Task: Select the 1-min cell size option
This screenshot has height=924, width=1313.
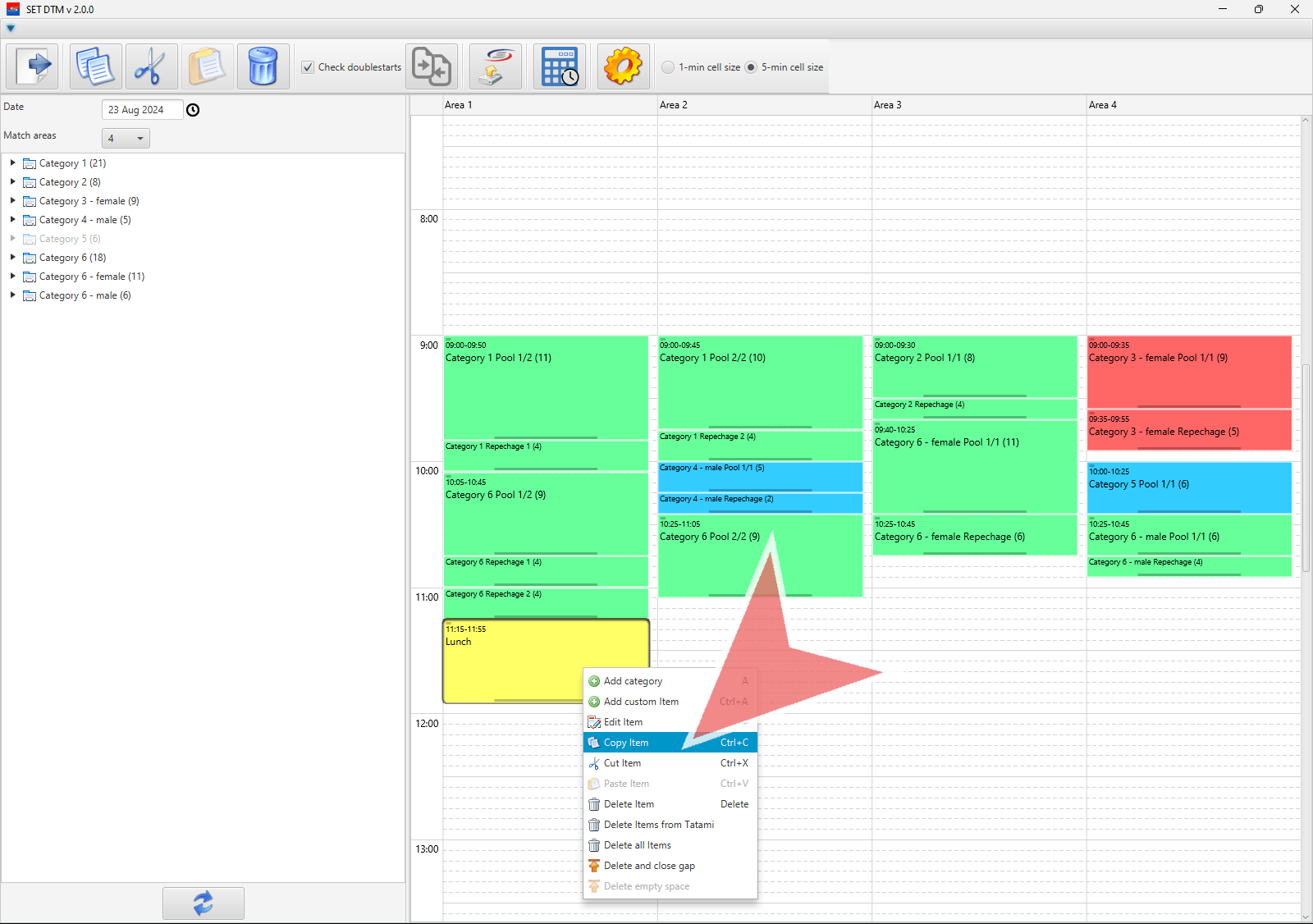Action: point(669,67)
